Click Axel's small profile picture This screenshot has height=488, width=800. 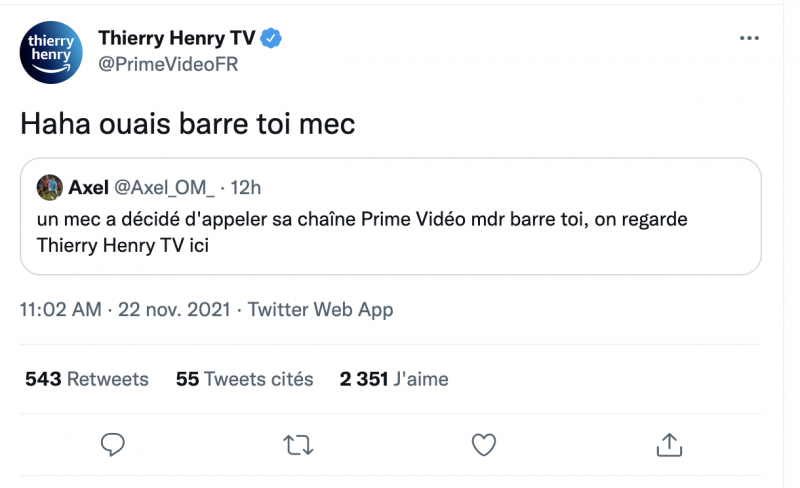pyautogui.click(x=49, y=187)
